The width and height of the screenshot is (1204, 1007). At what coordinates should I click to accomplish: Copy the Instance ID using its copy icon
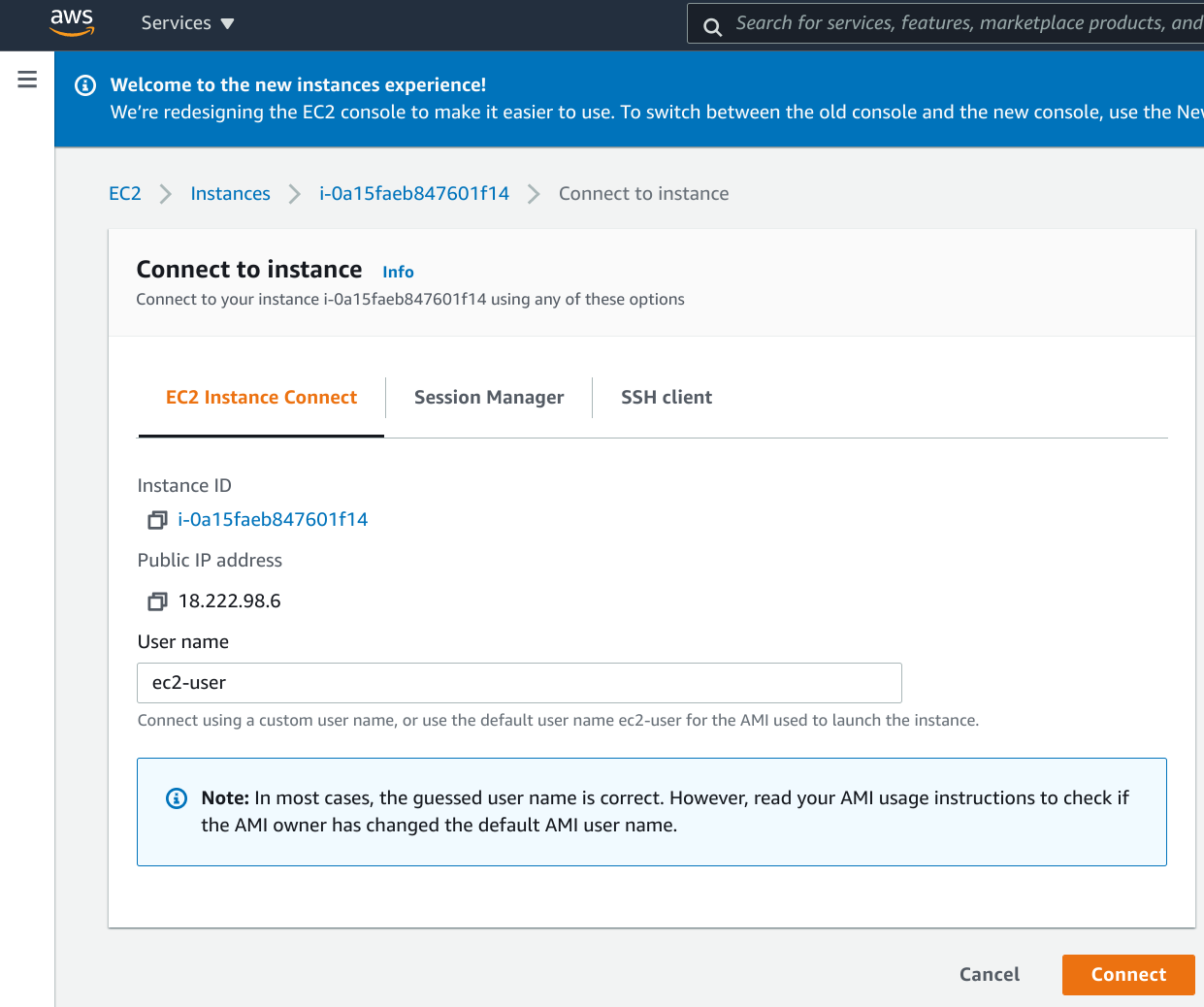156,520
